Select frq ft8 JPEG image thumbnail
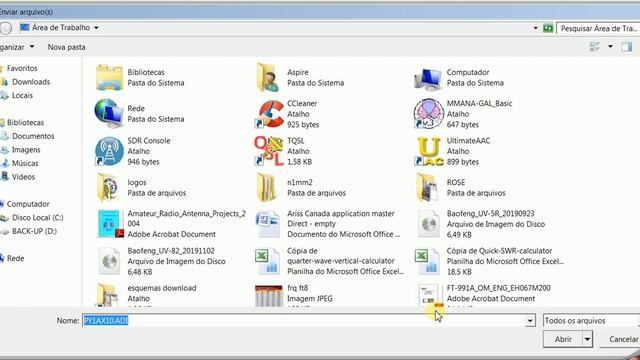The image size is (640, 360). click(x=269, y=296)
